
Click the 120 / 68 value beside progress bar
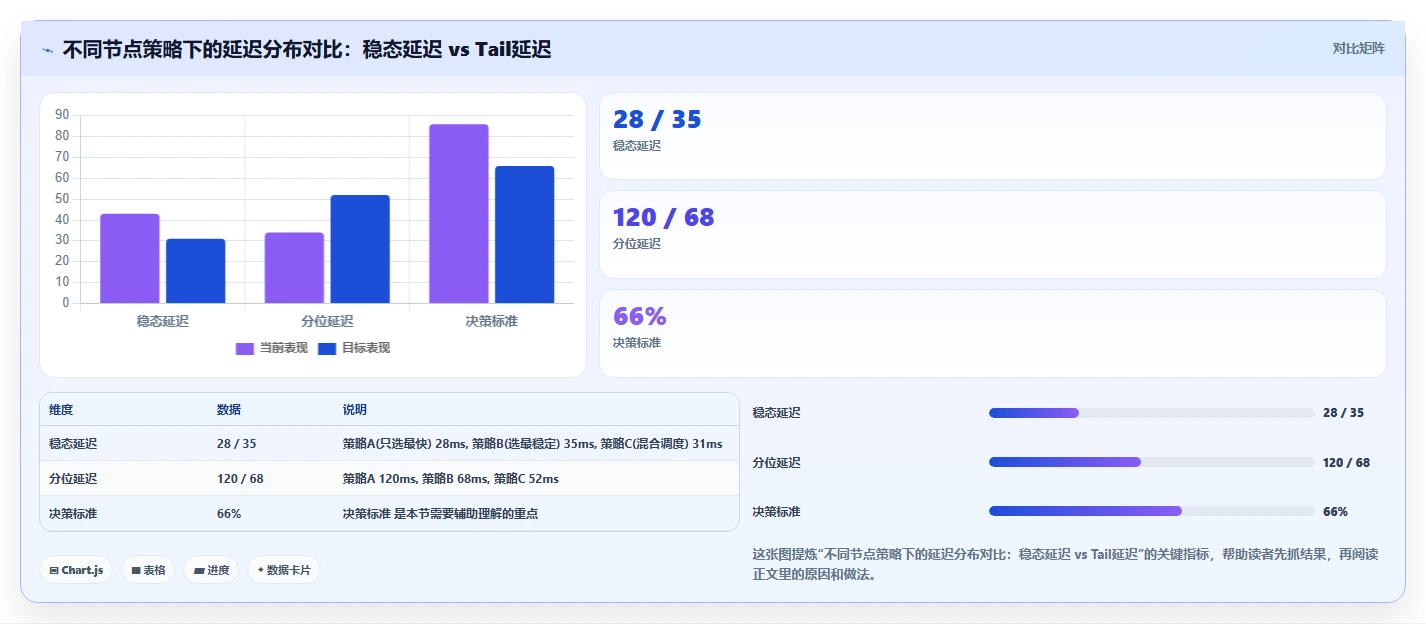[x=1346, y=463]
